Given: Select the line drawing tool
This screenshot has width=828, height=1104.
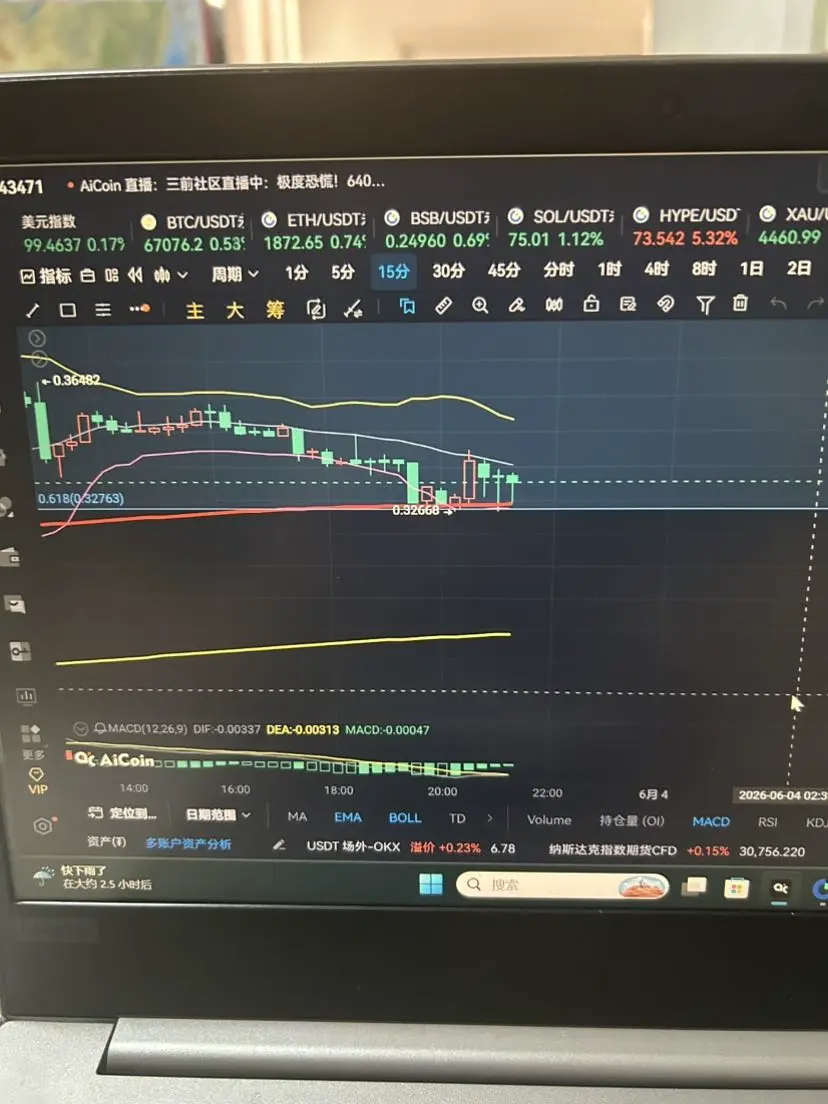Looking at the screenshot, I should click(x=32, y=310).
